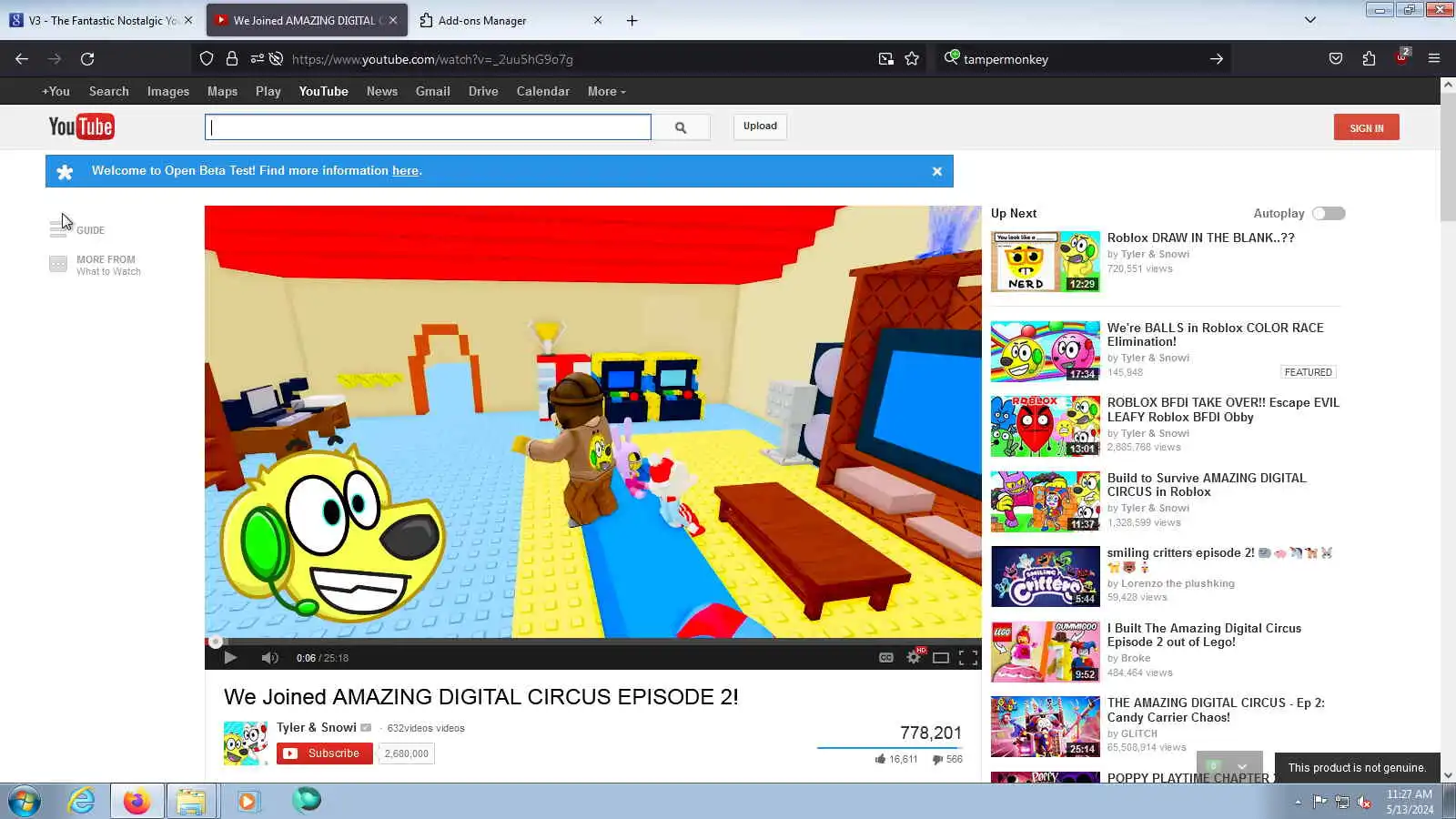Switch to theater mode
Screen dimensions: 1456x819
click(941, 658)
